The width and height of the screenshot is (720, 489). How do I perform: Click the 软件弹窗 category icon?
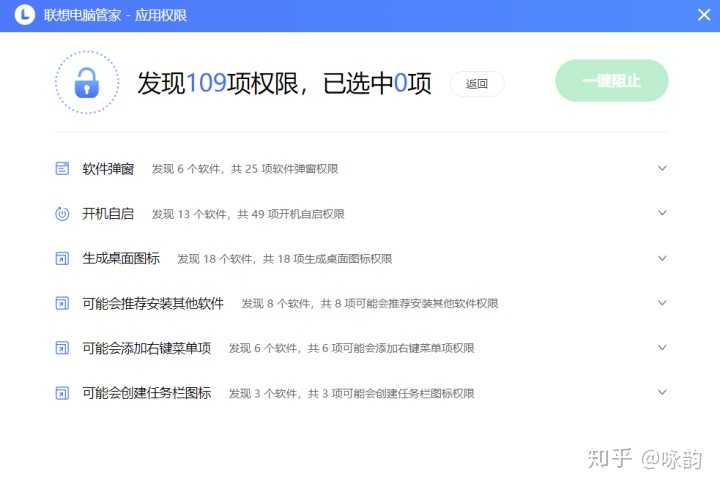click(x=62, y=169)
